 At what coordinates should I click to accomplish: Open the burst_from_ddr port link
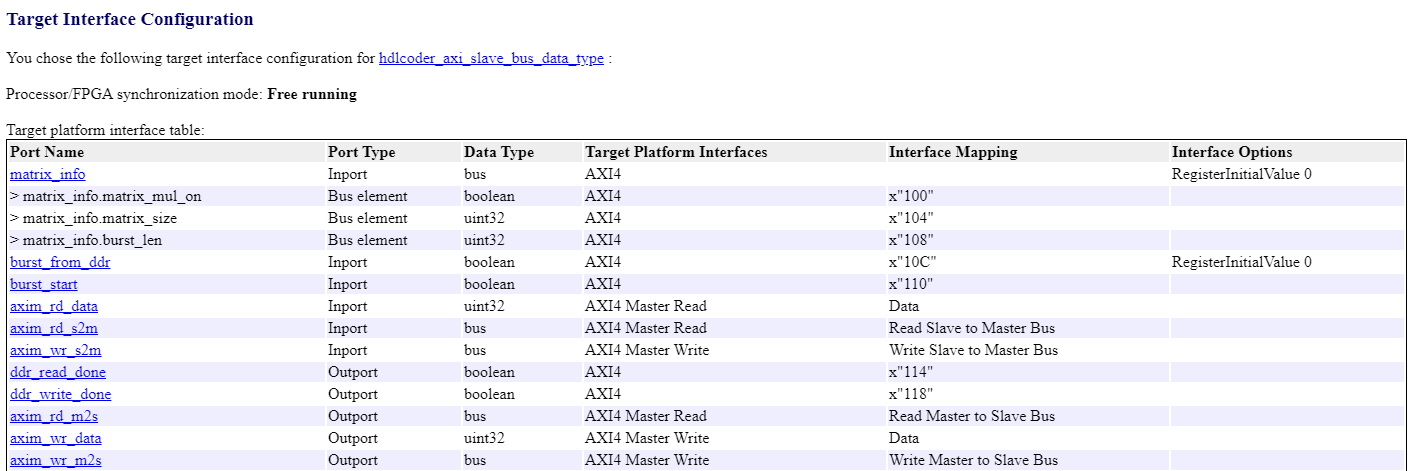click(60, 262)
